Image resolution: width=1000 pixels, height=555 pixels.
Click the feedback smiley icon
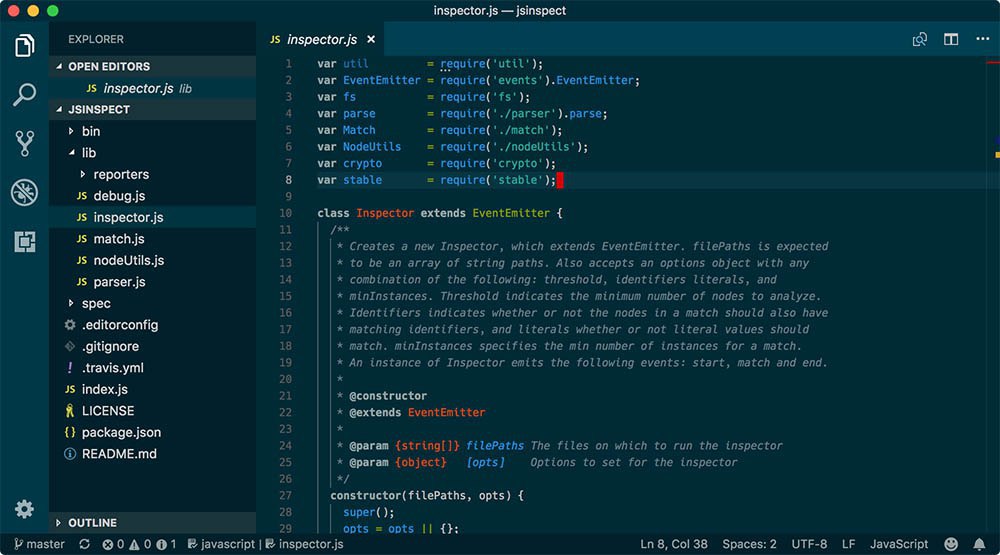click(951, 544)
